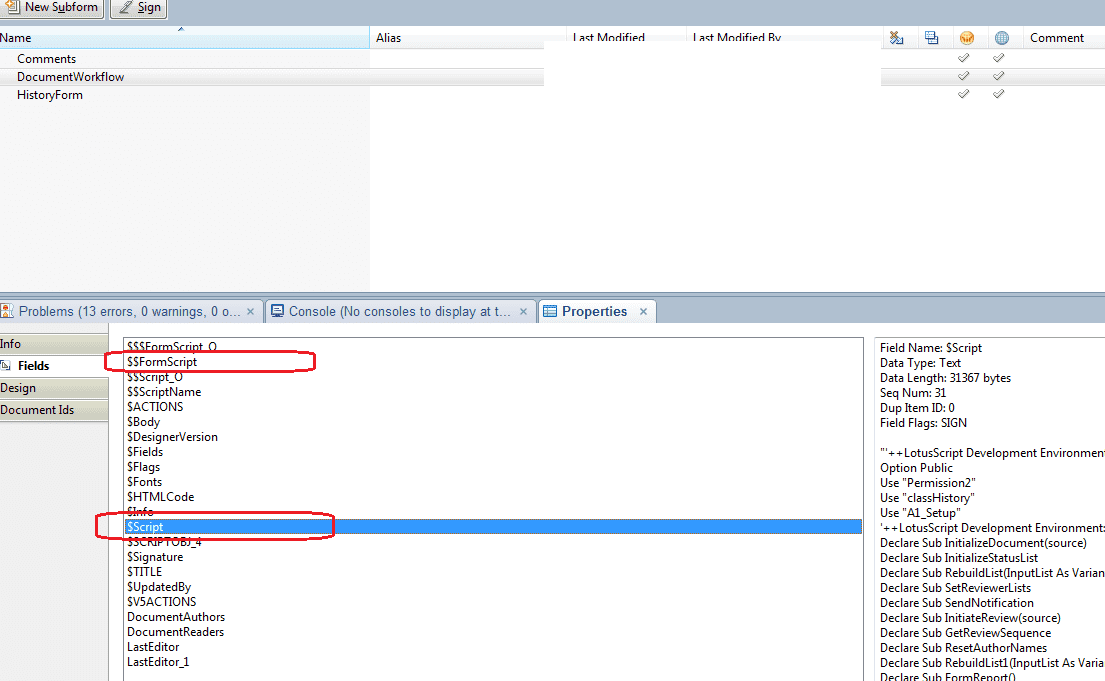Toggle Notes checkmark for Comments subform
The height and width of the screenshot is (681, 1105).
(965, 59)
